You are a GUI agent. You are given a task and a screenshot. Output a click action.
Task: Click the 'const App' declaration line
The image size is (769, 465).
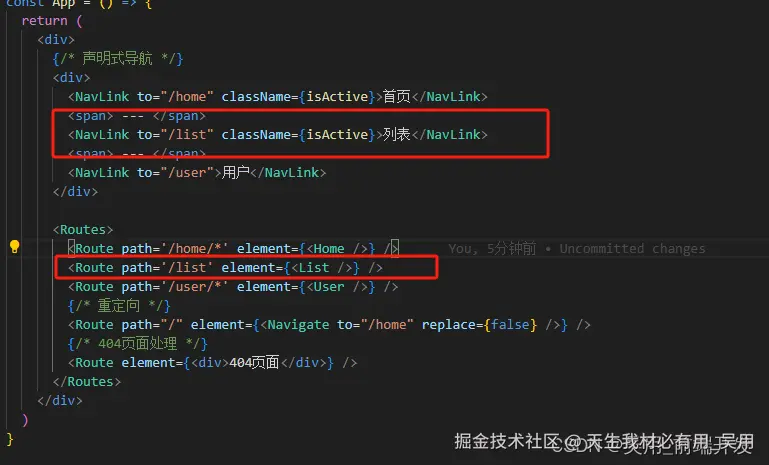[78, 4]
